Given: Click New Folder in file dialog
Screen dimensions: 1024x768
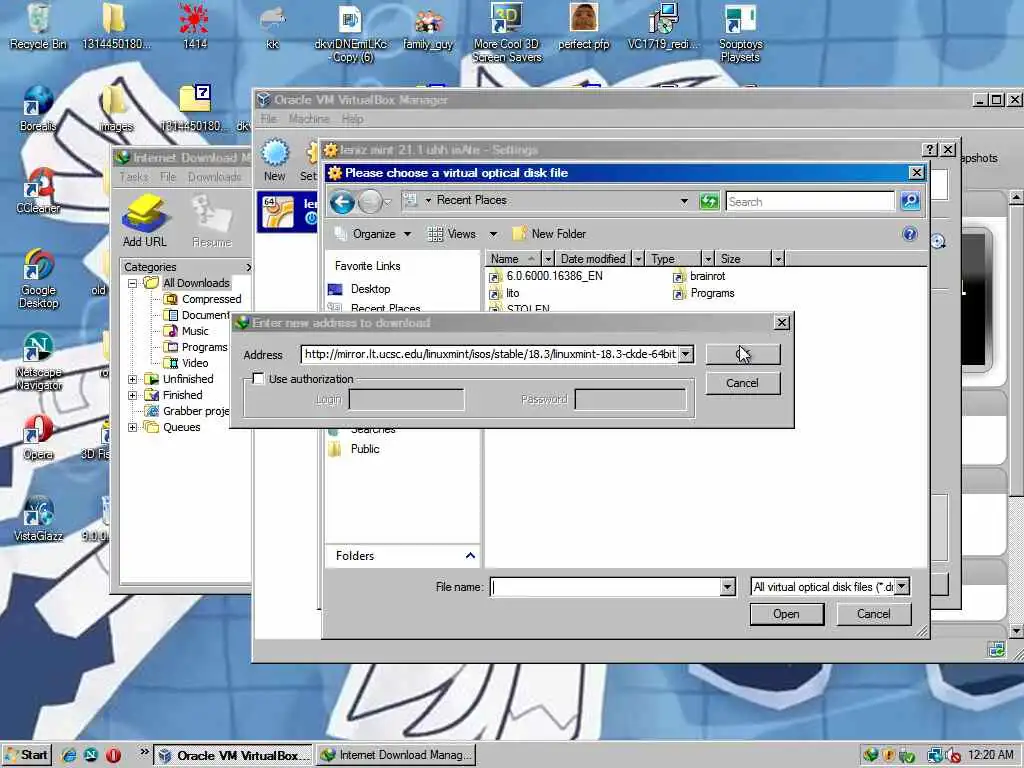Looking at the screenshot, I should [x=549, y=234].
